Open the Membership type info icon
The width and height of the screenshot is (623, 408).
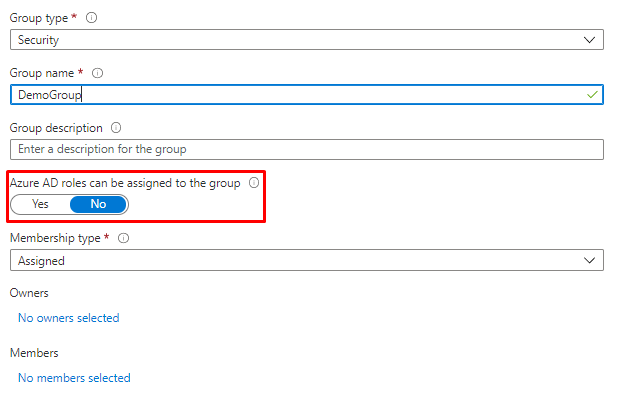(123, 238)
